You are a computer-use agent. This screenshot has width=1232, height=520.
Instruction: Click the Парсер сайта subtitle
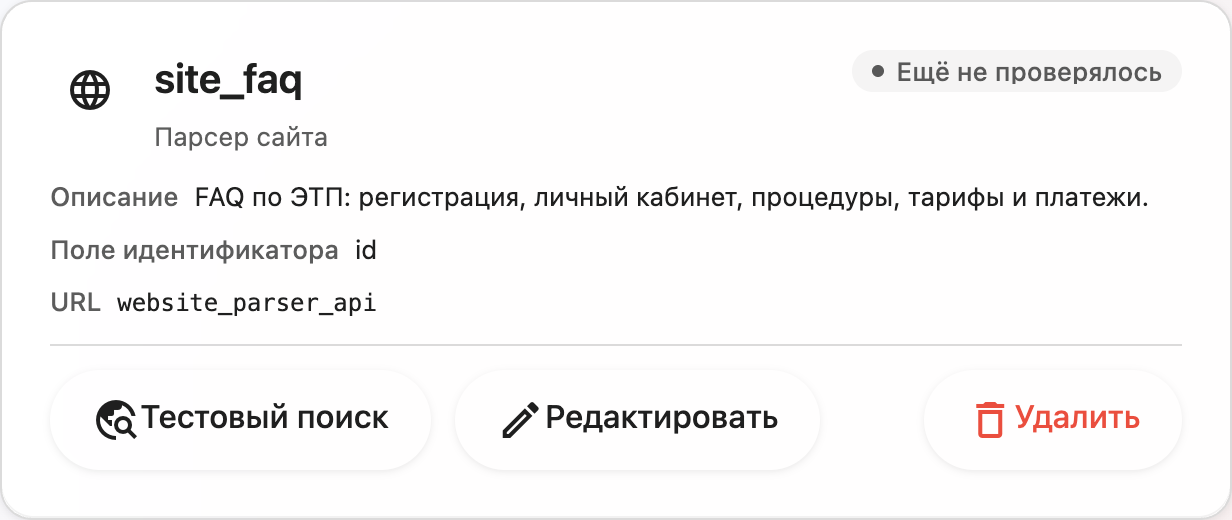(x=241, y=137)
